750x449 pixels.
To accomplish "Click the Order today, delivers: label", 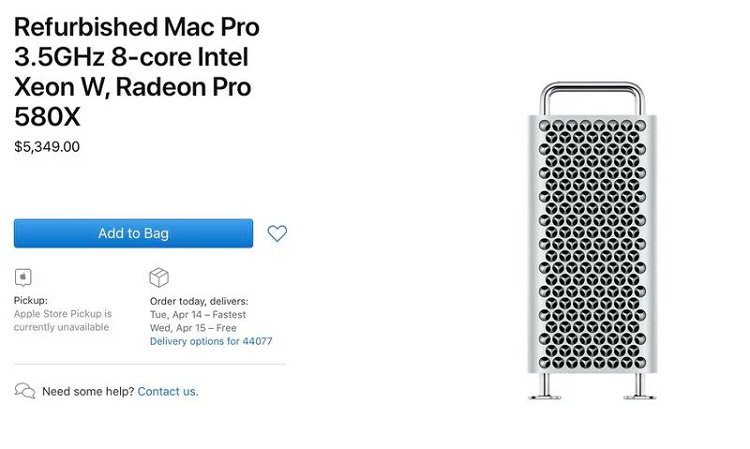I will click(199, 300).
